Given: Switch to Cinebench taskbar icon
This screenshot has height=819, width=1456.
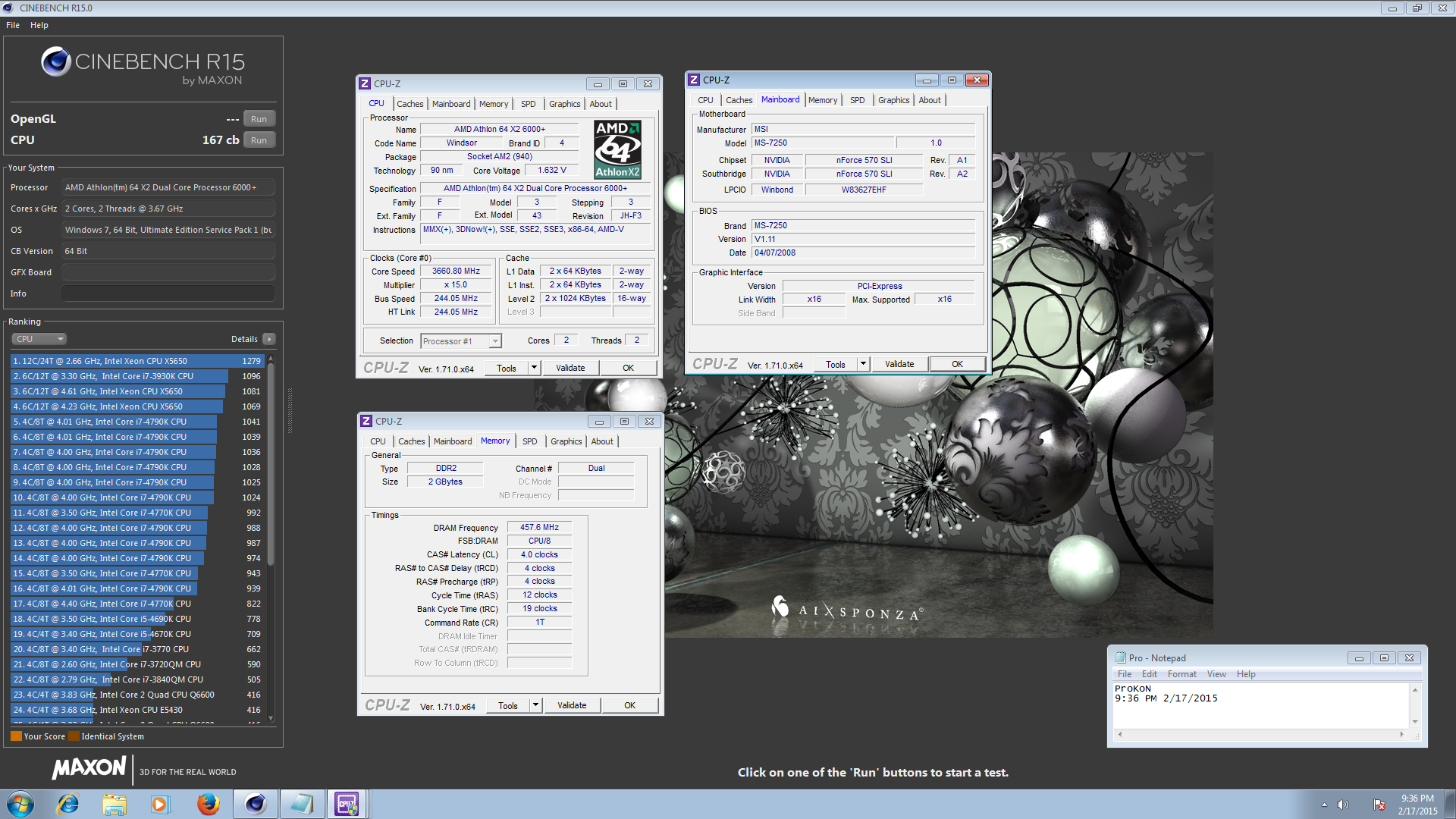Looking at the screenshot, I should coord(255,804).
